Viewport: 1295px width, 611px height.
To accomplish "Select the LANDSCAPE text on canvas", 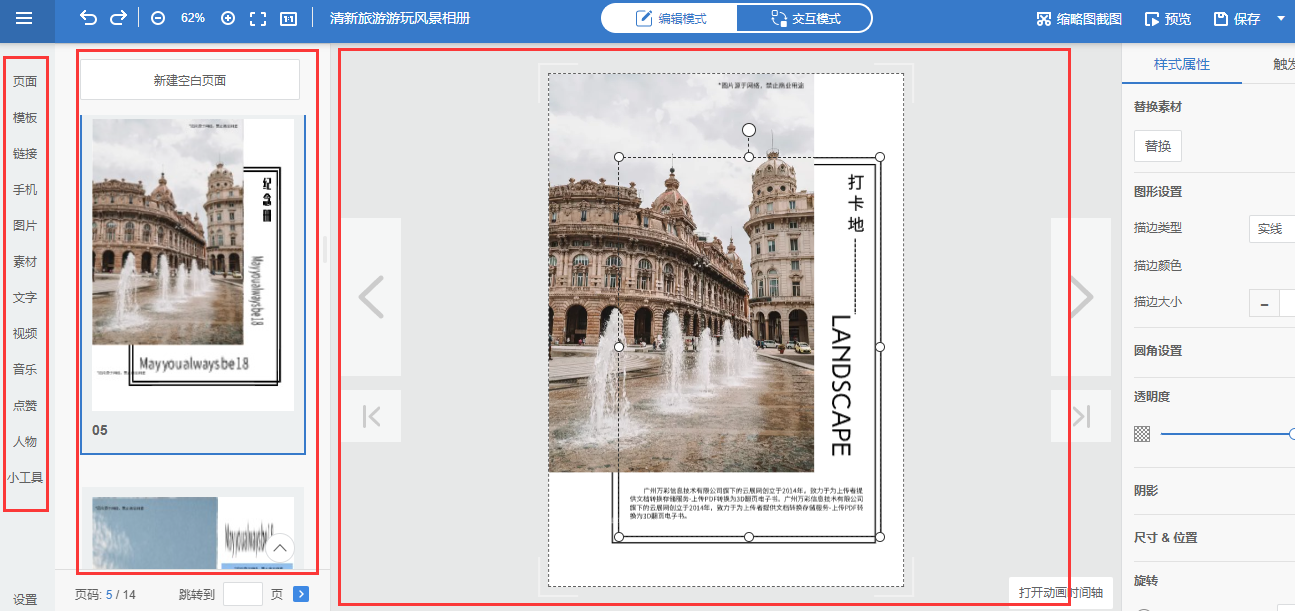I will [841, 385].
